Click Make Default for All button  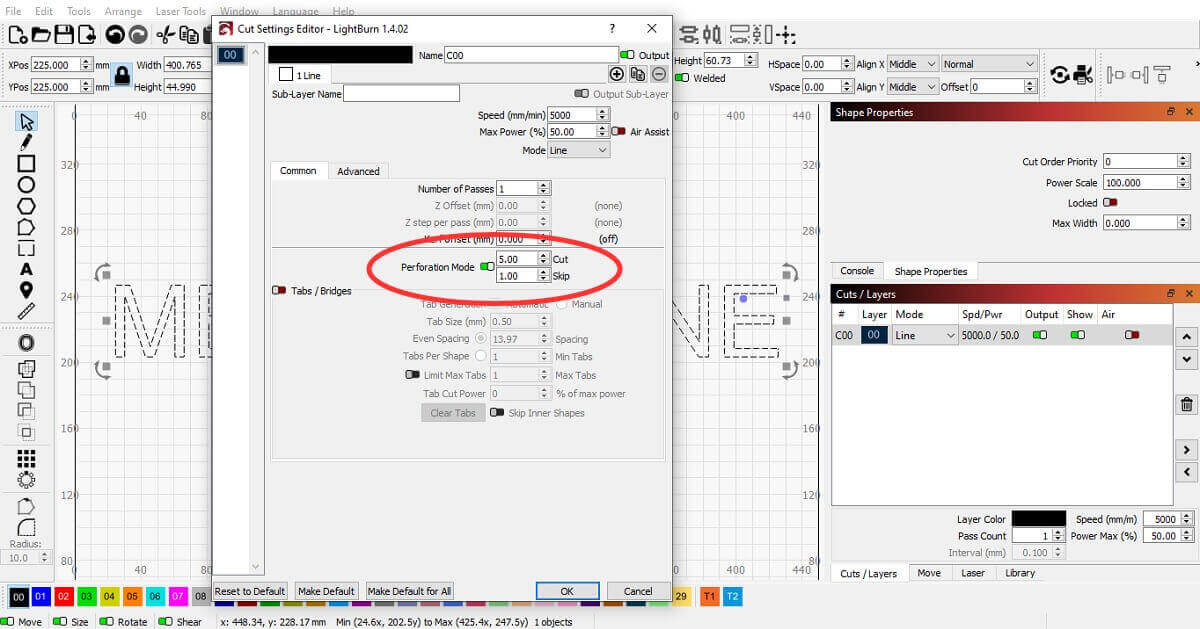click(410, 591)
